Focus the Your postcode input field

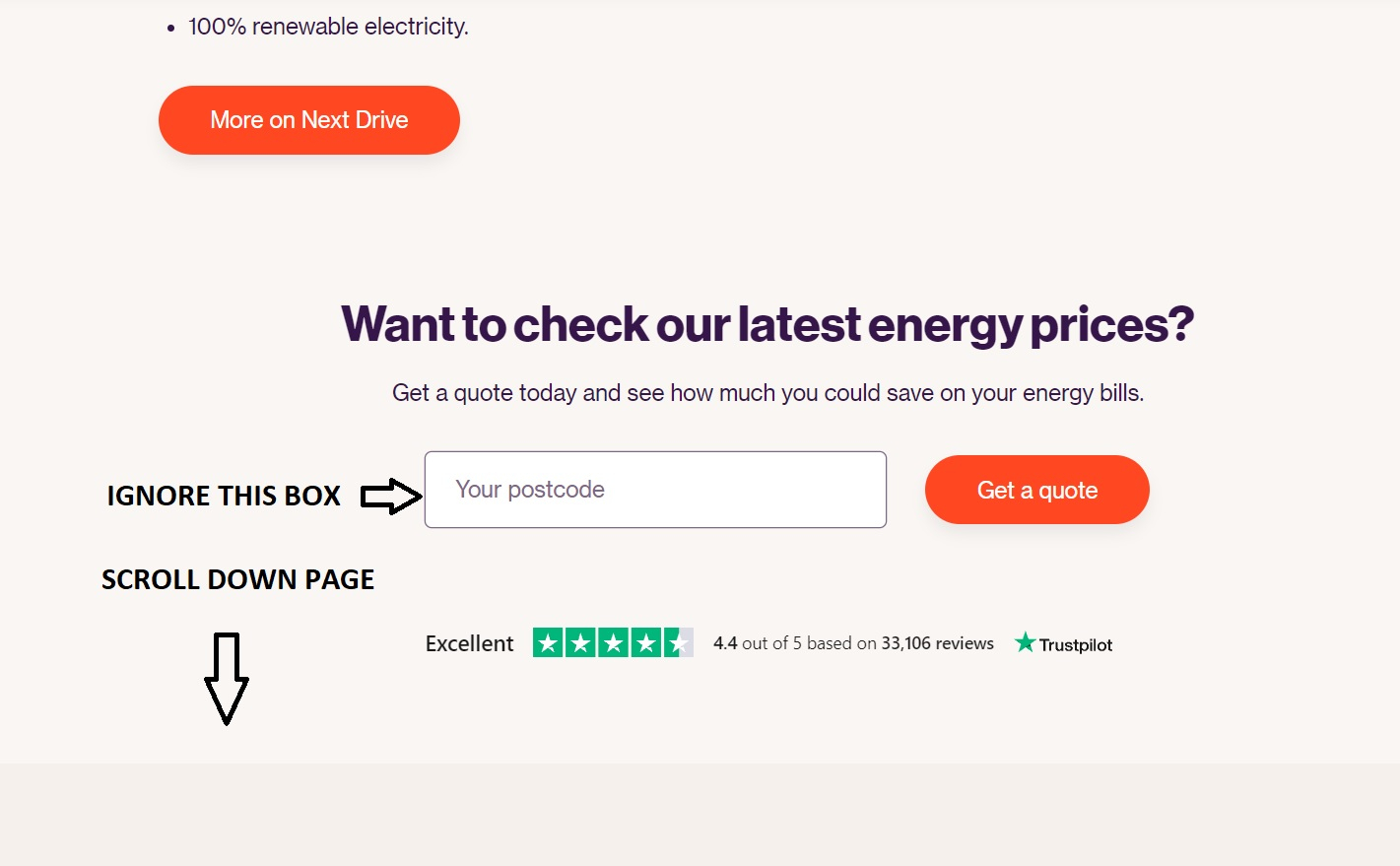coord(655,490)
